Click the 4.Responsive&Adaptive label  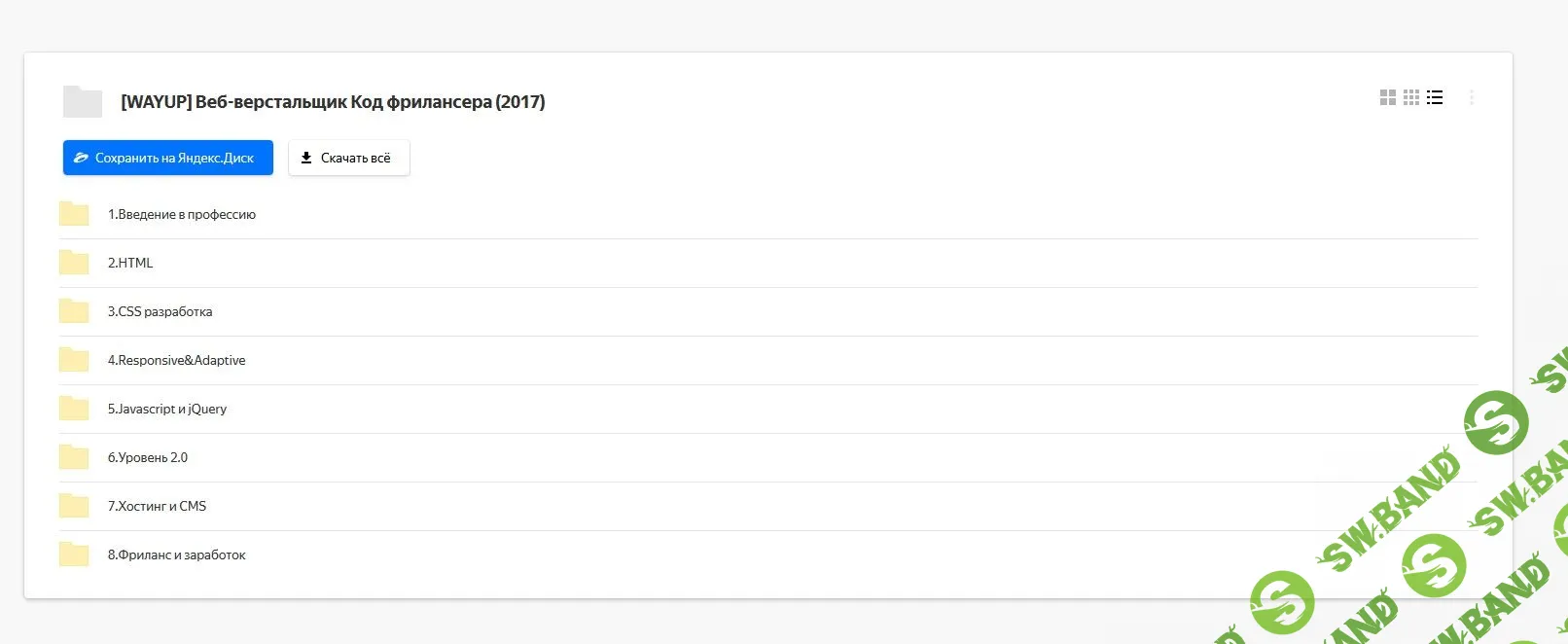click(x=176, y=360)
